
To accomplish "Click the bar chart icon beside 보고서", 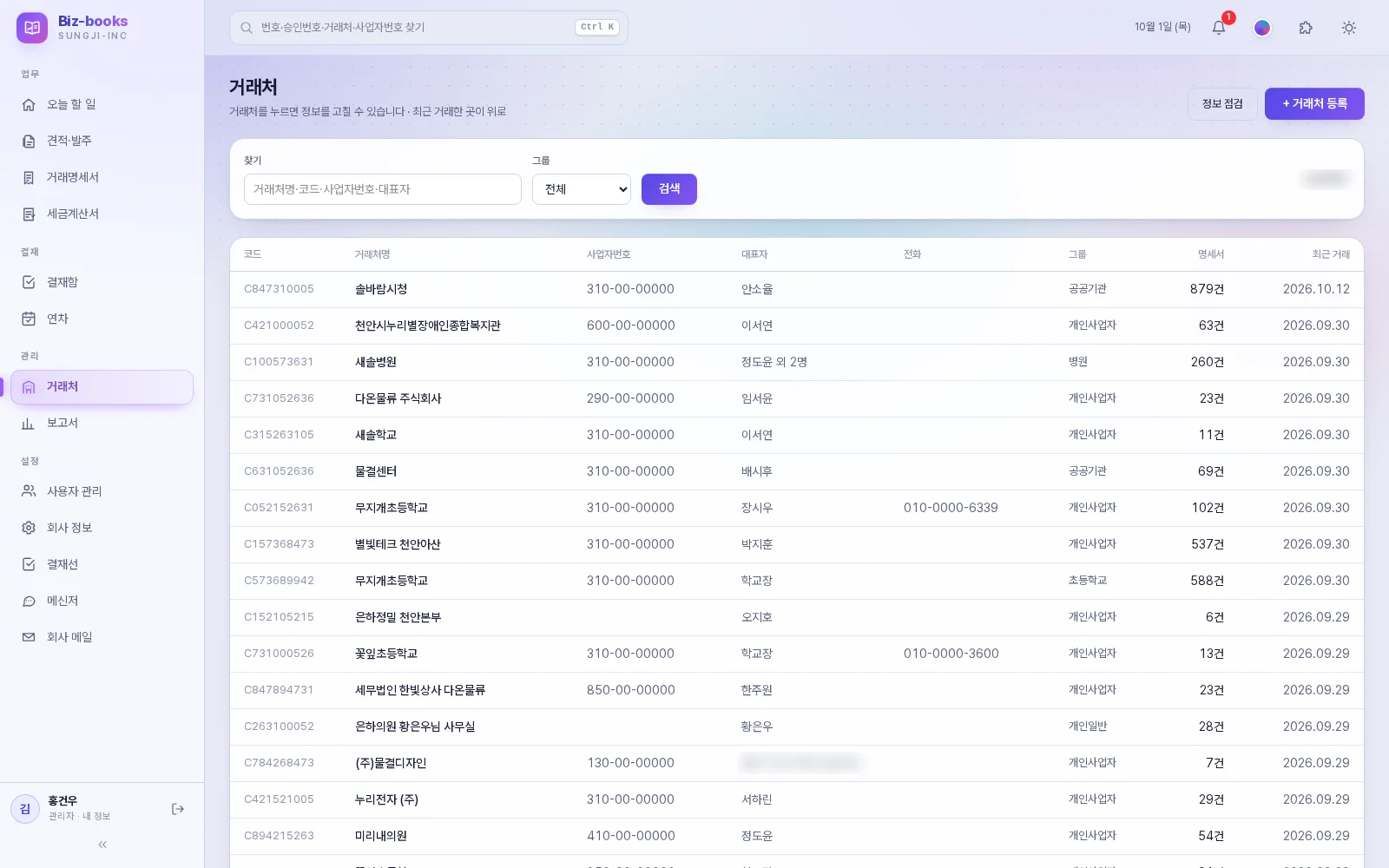I will click(x=29, y=423).
